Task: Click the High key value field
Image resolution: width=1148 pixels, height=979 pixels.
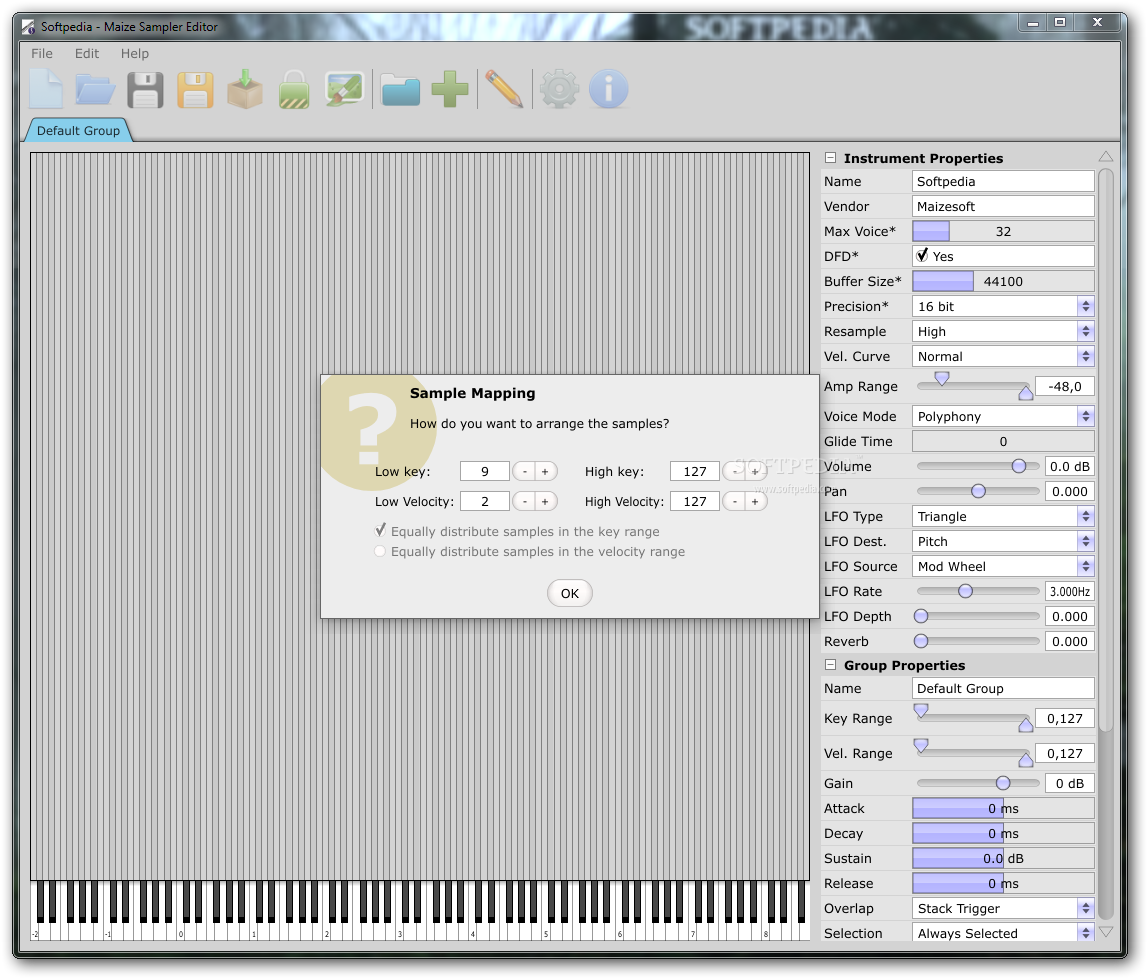Action: 695,472
